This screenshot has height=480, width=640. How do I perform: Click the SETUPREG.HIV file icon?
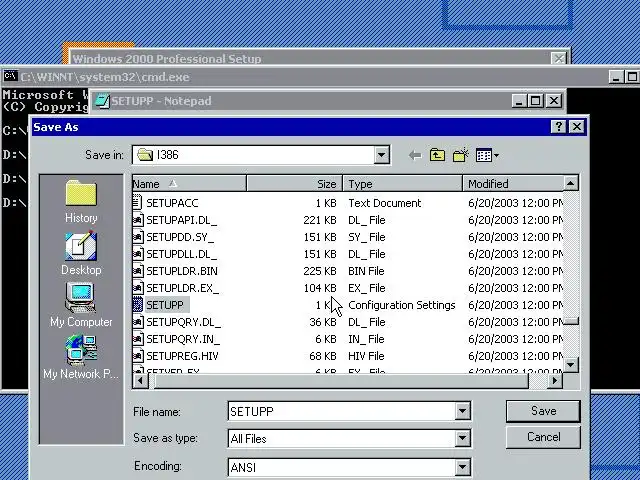(138, 356)
